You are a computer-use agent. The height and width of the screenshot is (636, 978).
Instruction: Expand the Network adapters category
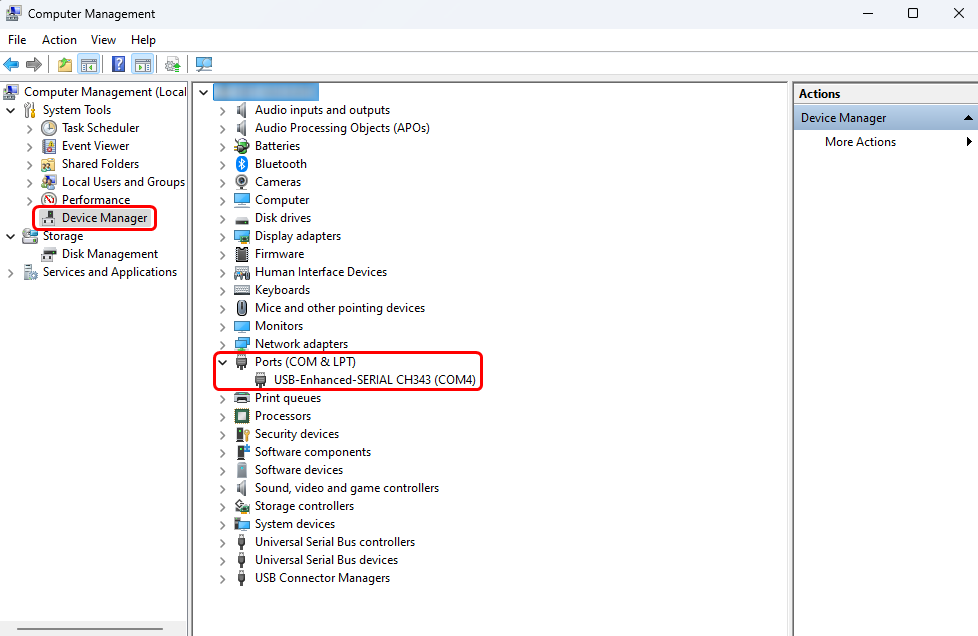coord(222,344)
